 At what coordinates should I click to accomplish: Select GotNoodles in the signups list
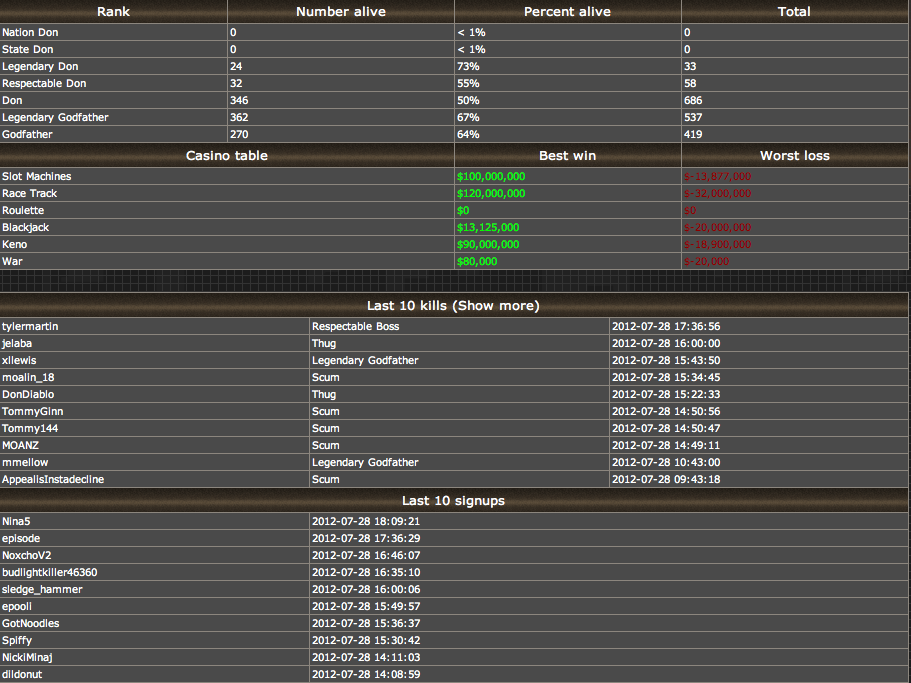(31, 623)
